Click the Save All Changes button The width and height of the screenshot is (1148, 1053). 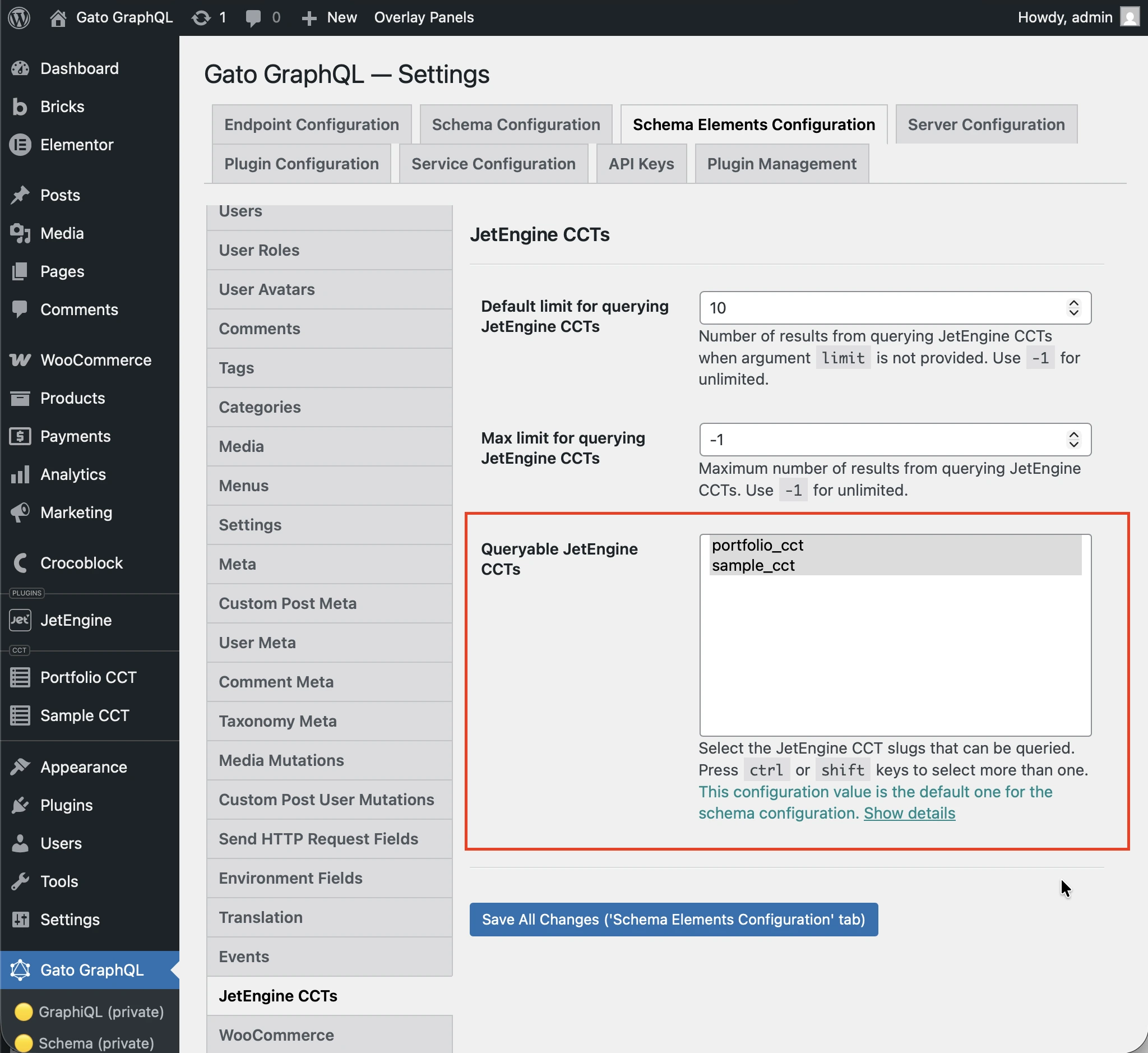coord(673,919)
